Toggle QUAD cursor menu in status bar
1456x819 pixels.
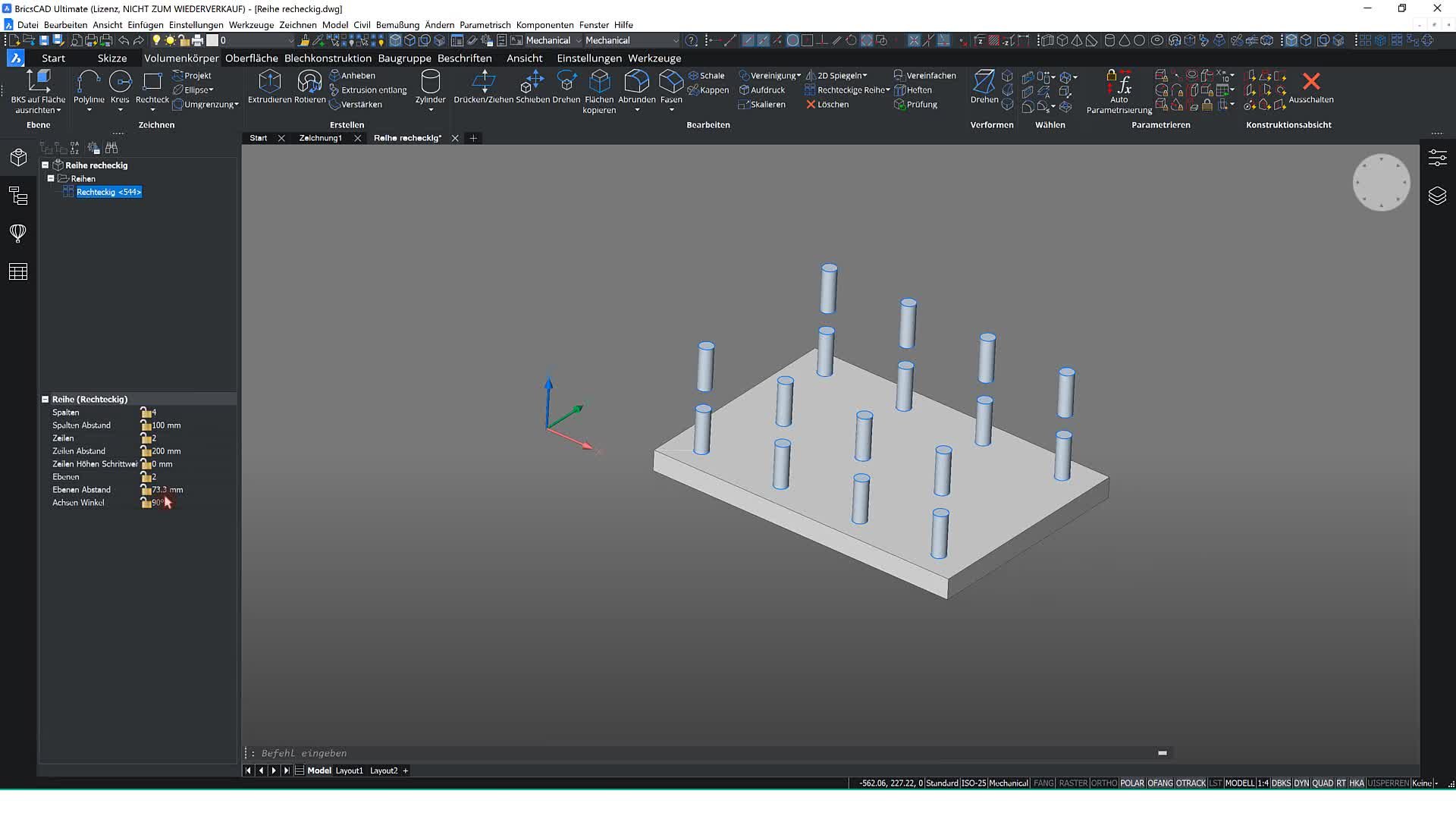click(1323, 783)
